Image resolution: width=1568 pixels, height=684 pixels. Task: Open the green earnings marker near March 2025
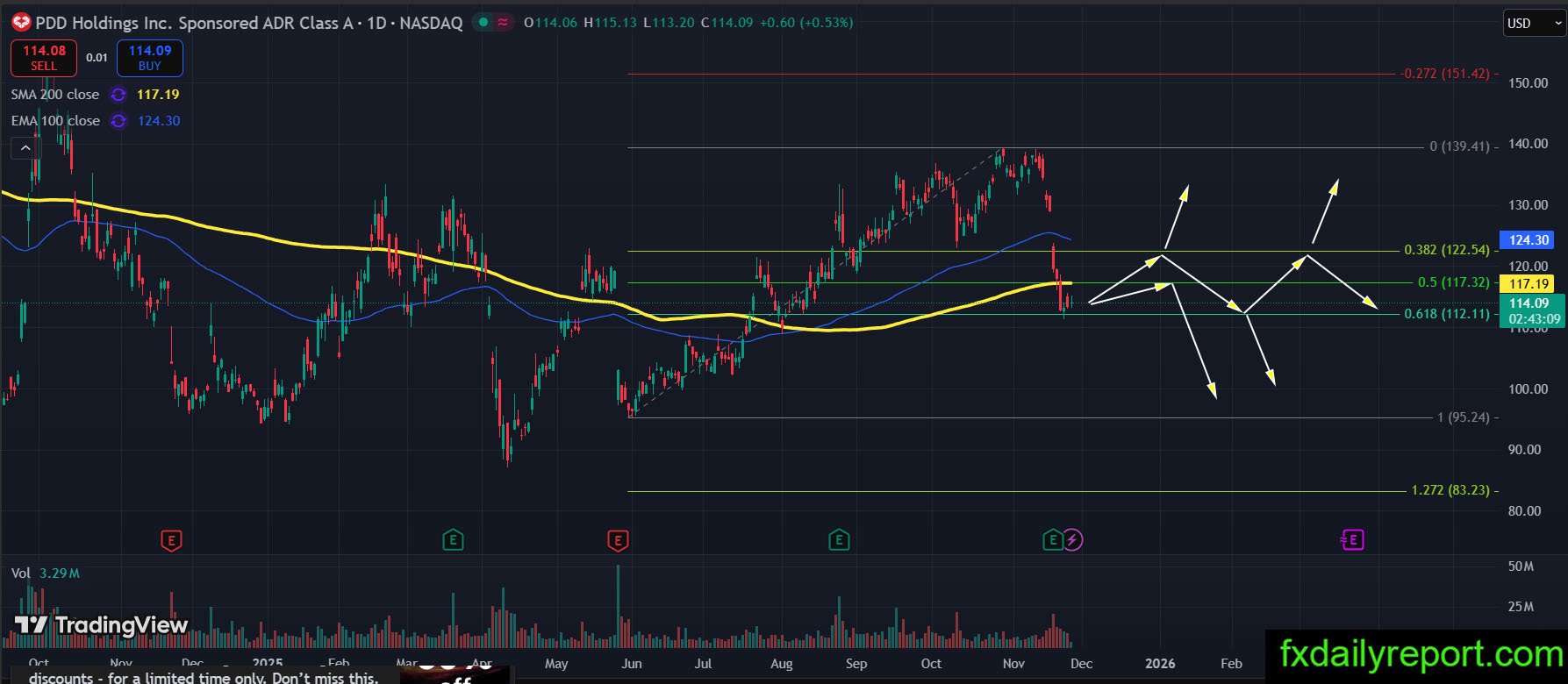click(x=453, y=540)
